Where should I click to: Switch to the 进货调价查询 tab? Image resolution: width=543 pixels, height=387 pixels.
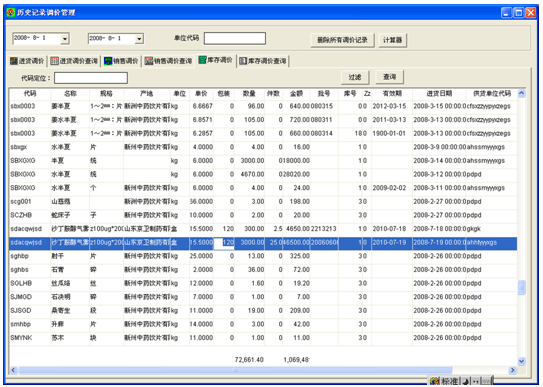[74, 61]
